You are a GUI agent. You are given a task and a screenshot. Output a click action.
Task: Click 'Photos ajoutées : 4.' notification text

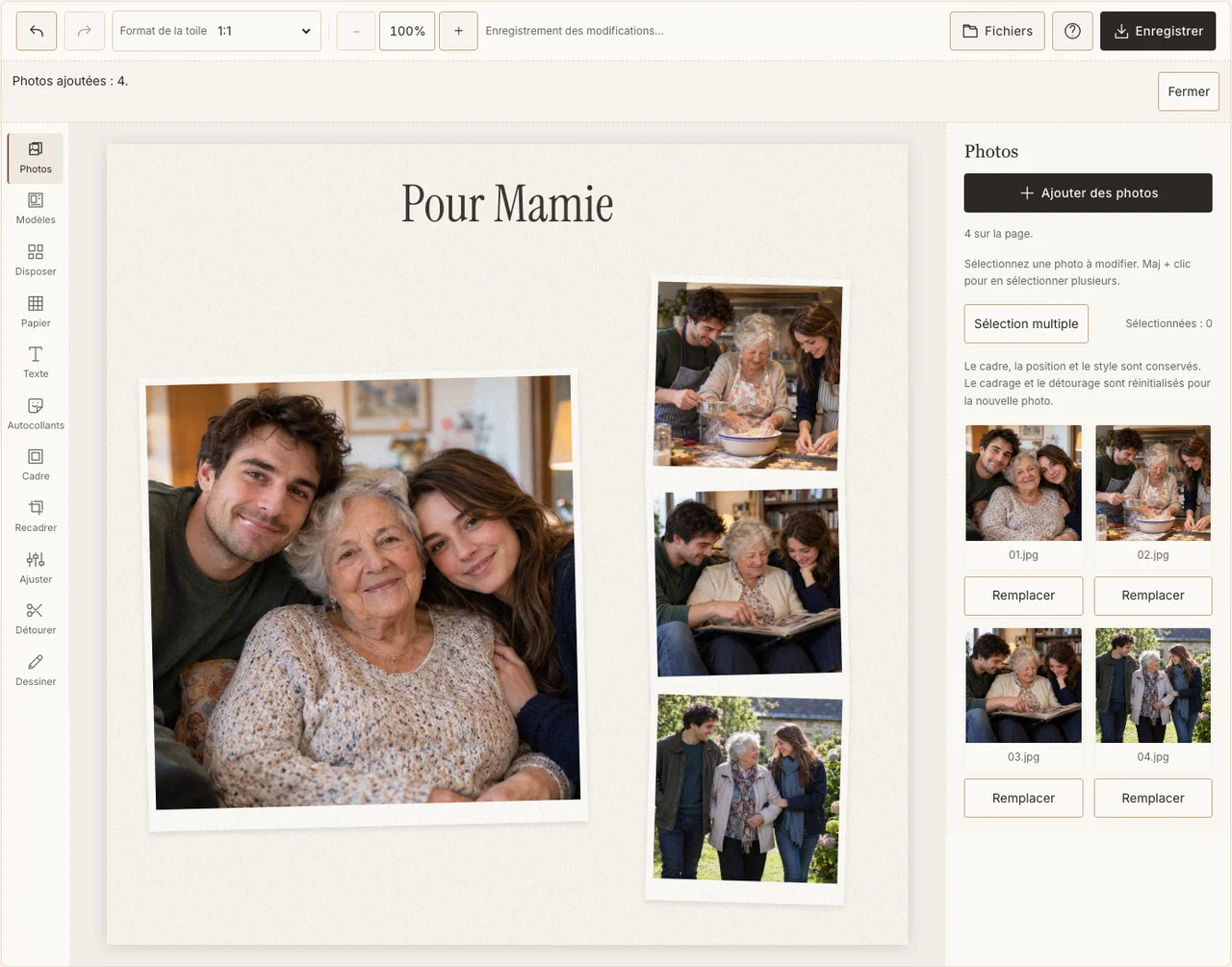(x=70, y=81)
